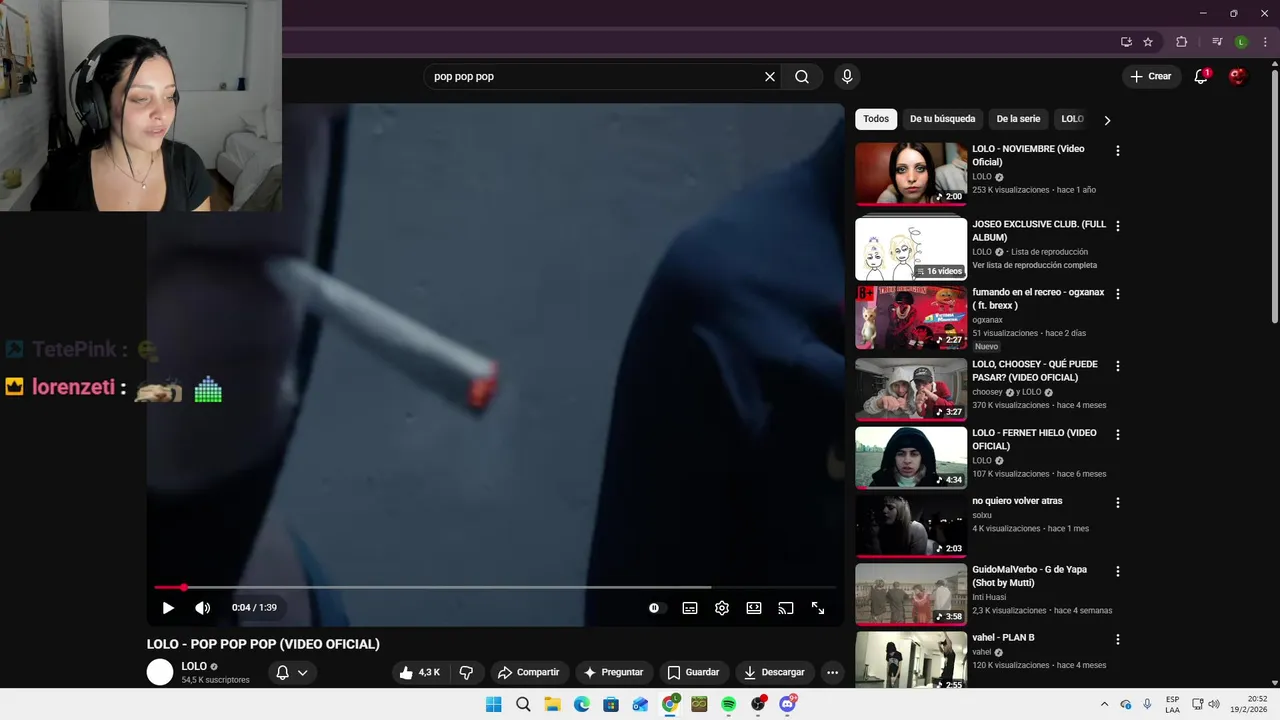The height and width of the screenshot is (720, 1280).
Task: Click the Crear button
Action: tap(1151, 77)
